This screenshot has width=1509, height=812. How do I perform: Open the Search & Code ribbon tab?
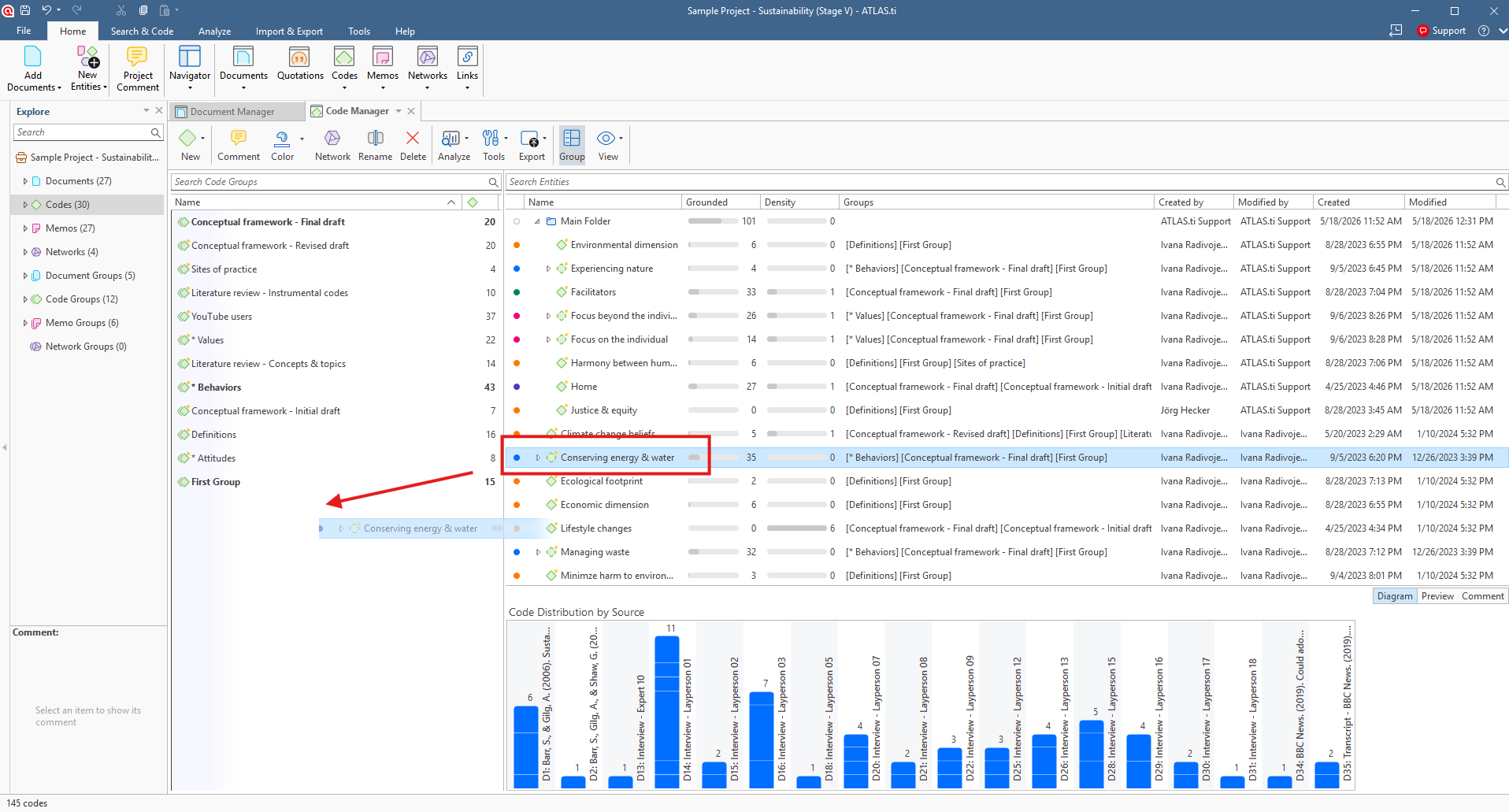coord(142,32)
